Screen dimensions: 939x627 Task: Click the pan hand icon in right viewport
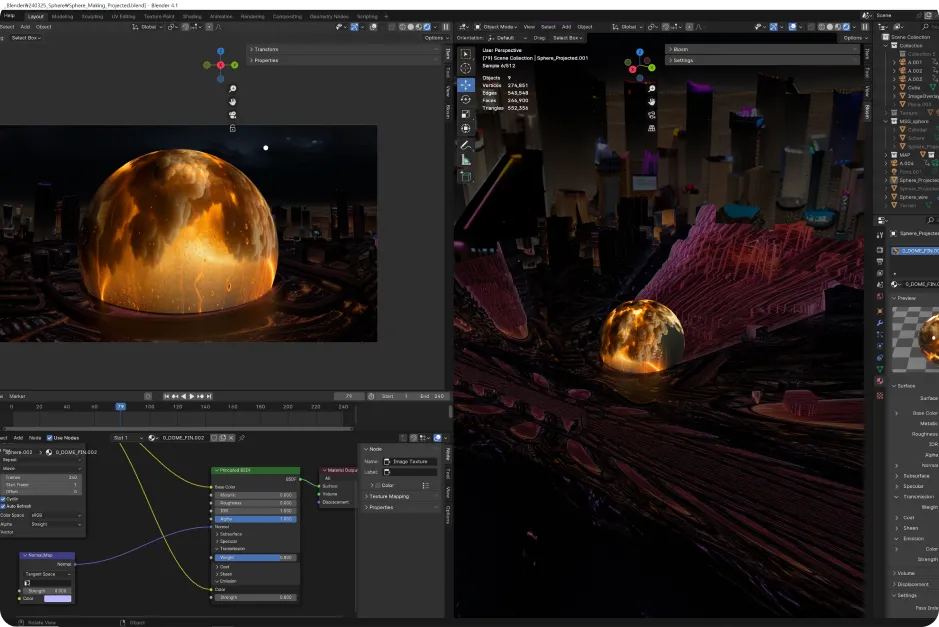coord(652,102)
